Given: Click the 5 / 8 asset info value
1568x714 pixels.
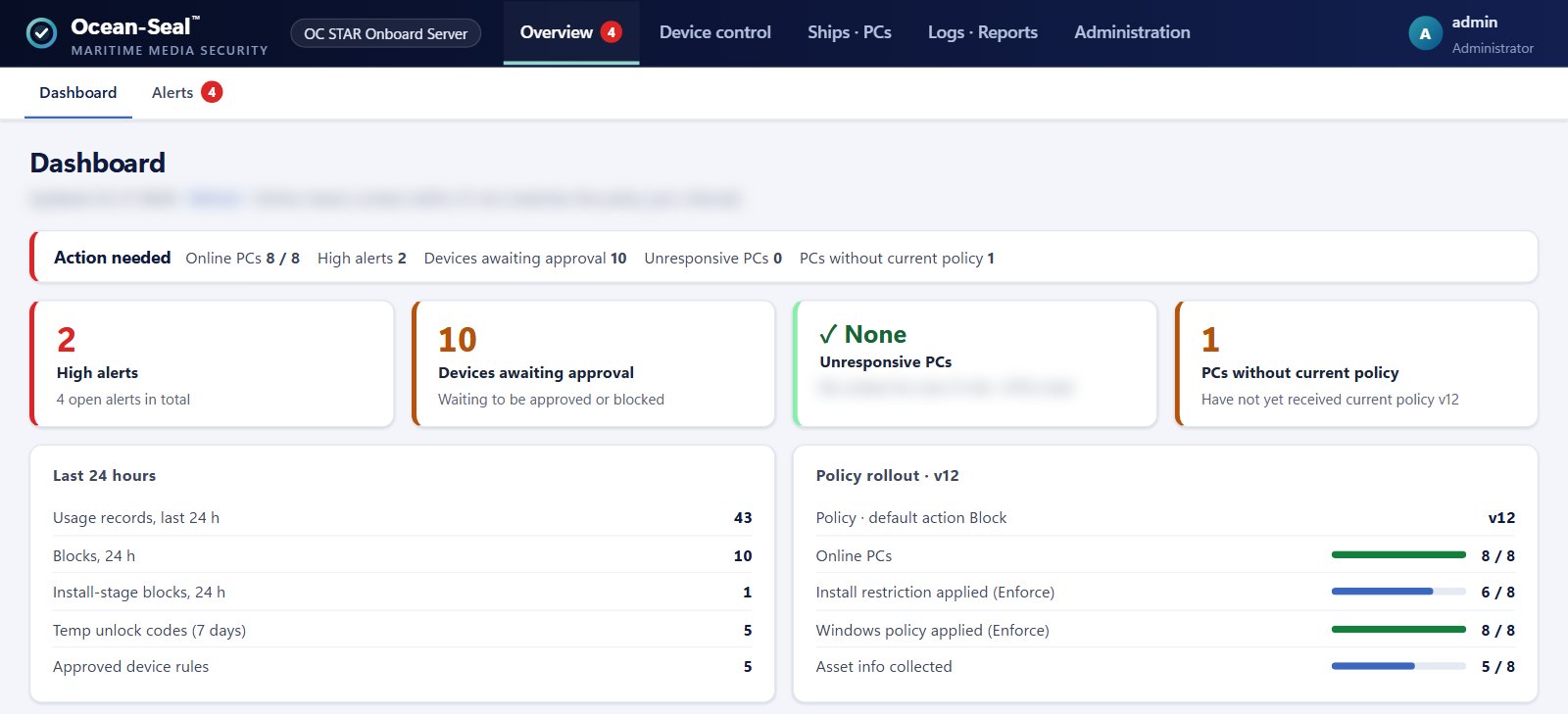Looking at the screenshot, I should (1497, 667).
